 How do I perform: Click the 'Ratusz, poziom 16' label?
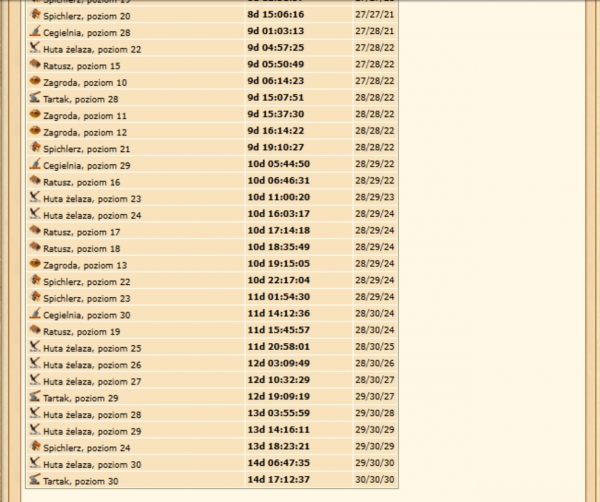[81, 182]
